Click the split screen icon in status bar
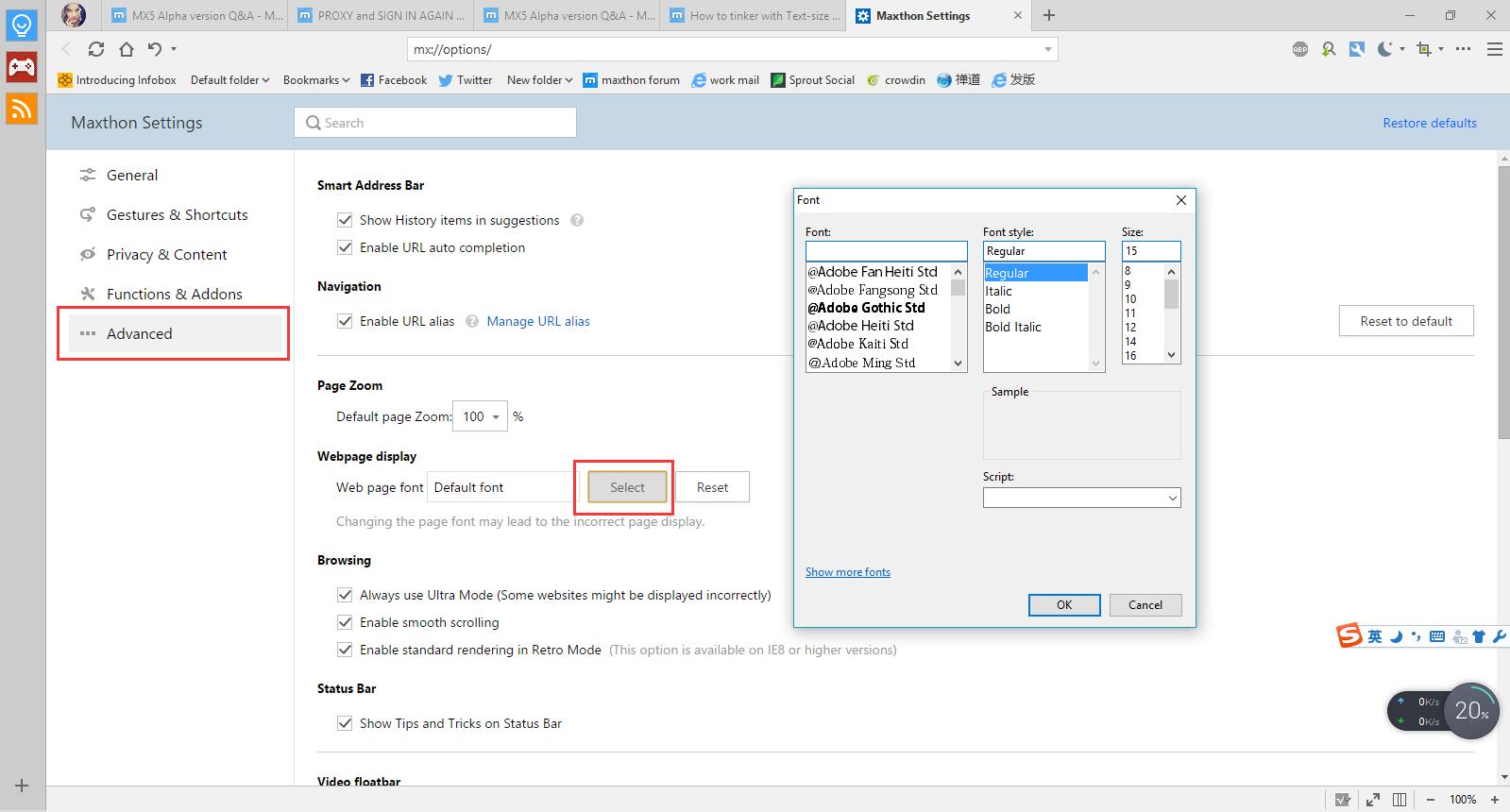1510x812 pixels. (1400, 800)
